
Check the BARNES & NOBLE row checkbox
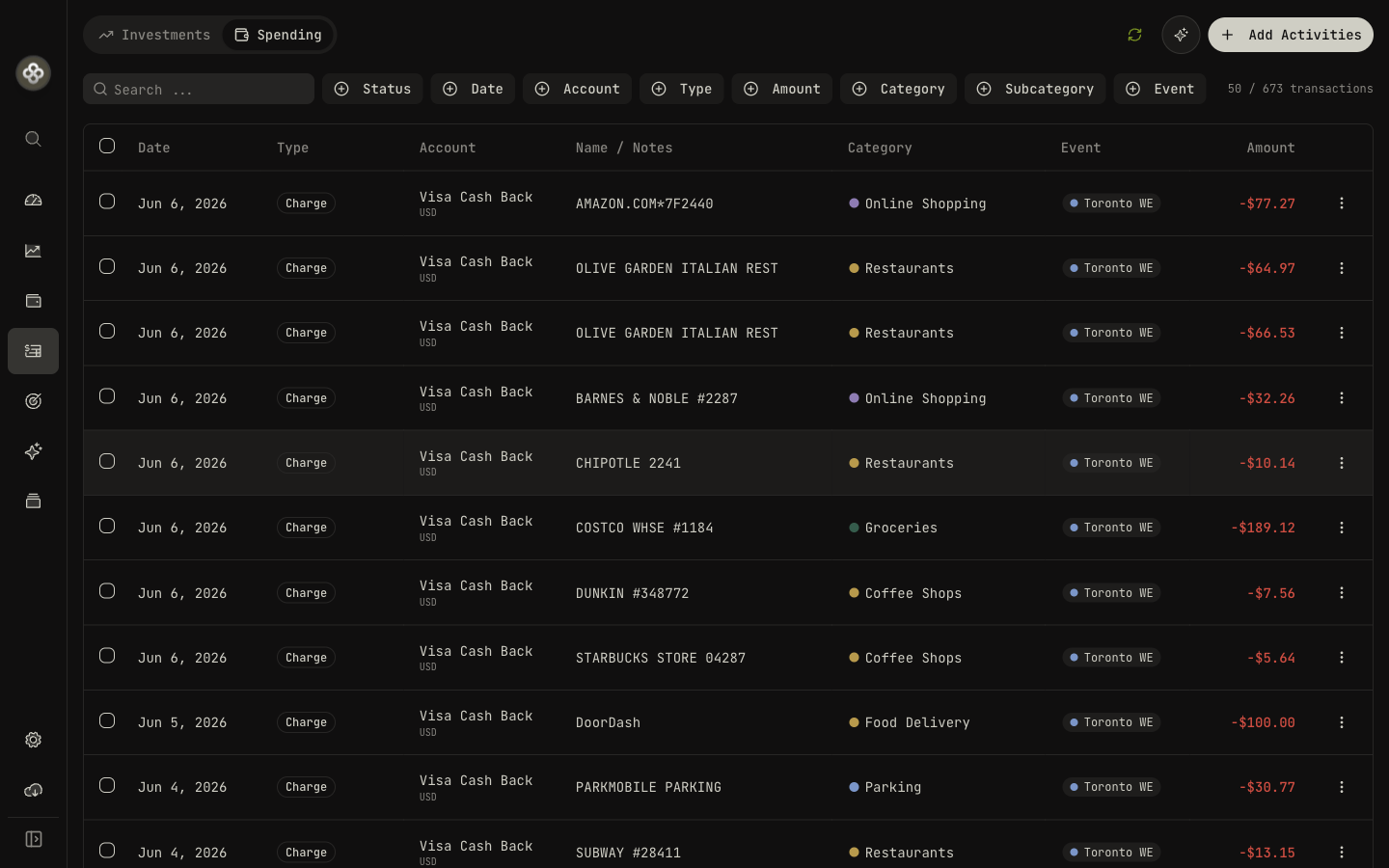107,396
